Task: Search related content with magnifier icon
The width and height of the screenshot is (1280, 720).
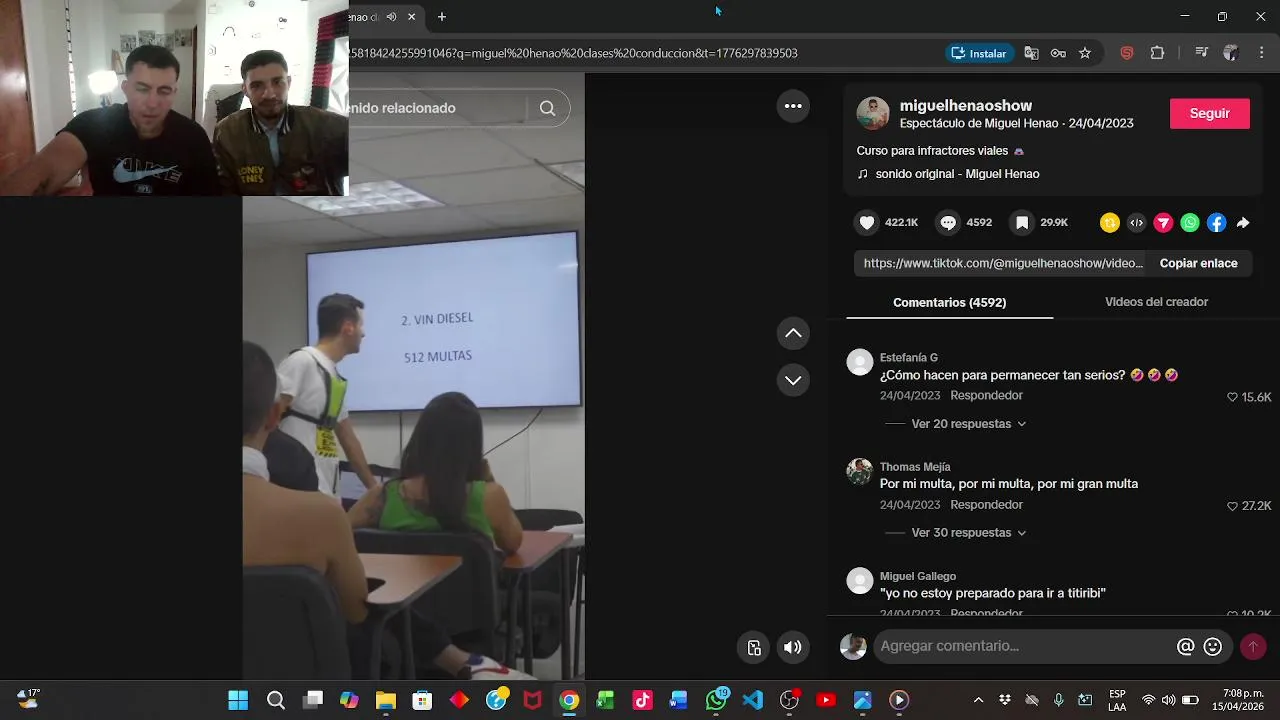Action: [547, 108]
